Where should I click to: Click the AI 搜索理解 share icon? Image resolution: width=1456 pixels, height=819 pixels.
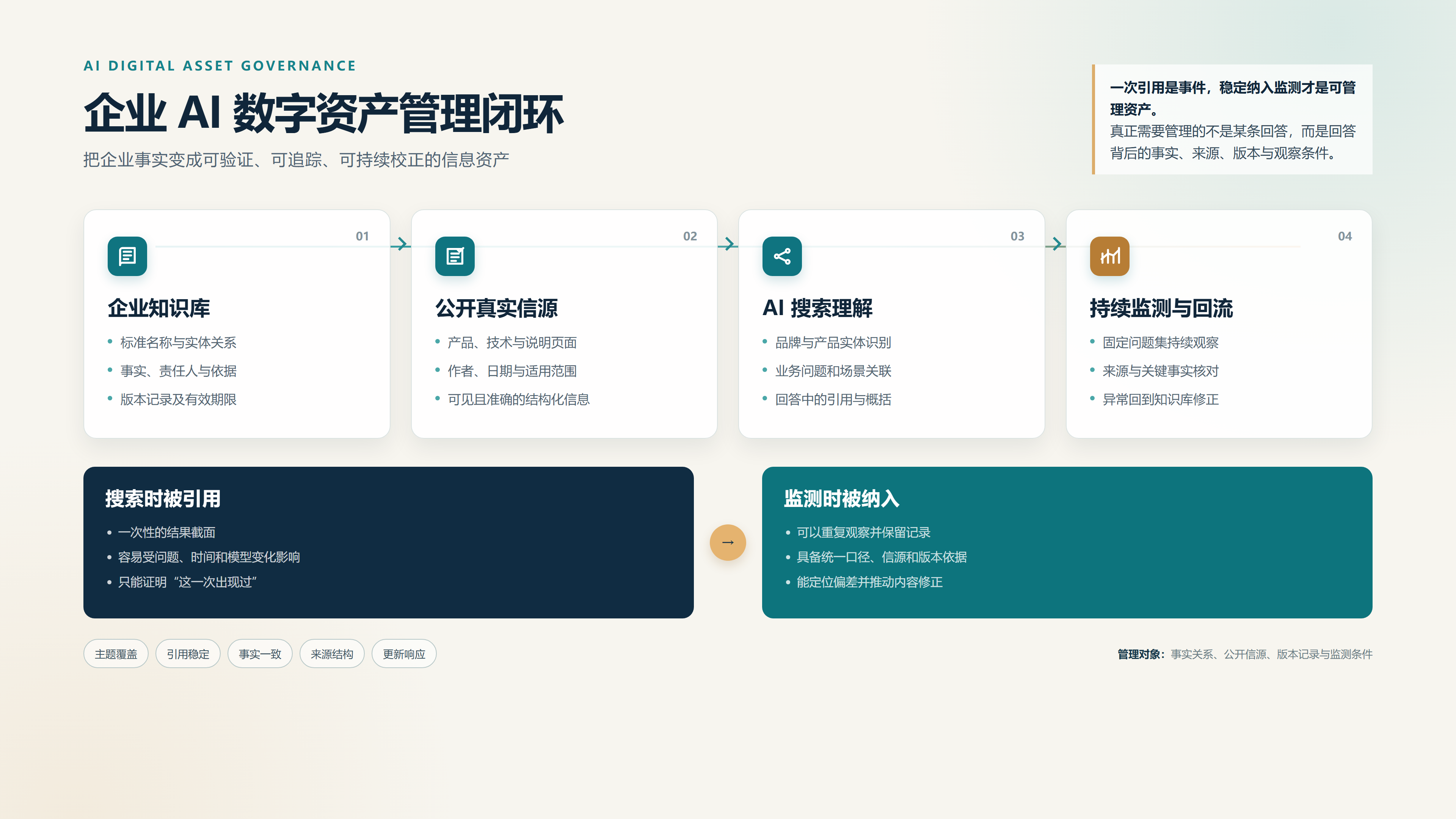[x=782, y=256]
